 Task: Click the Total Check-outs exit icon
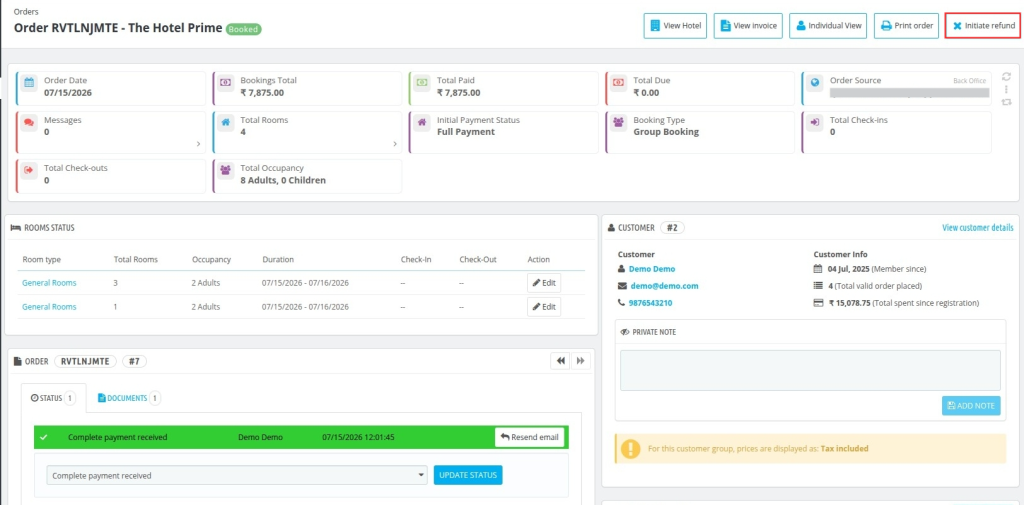29,170
